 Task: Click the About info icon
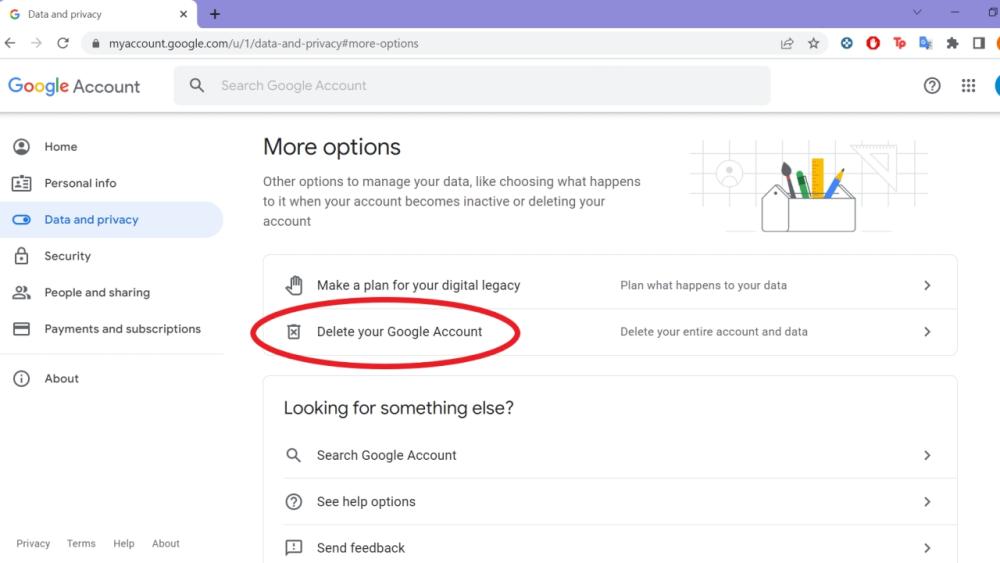pyautogui.click(x=21, y=378)
